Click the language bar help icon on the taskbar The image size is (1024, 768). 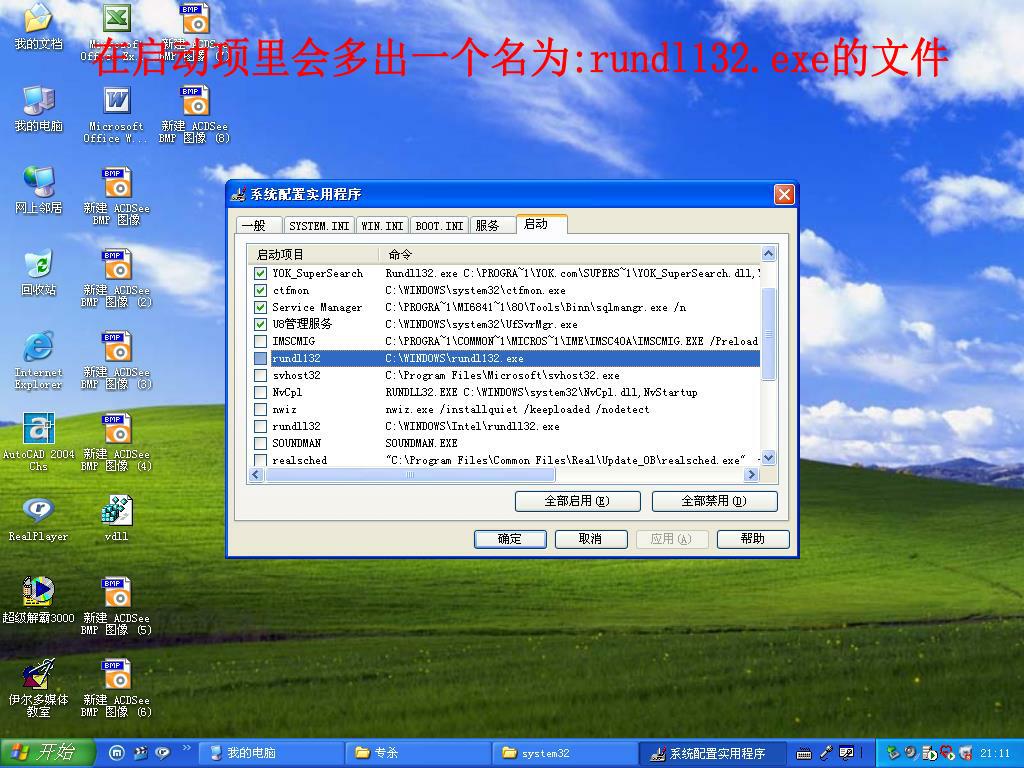846,753
